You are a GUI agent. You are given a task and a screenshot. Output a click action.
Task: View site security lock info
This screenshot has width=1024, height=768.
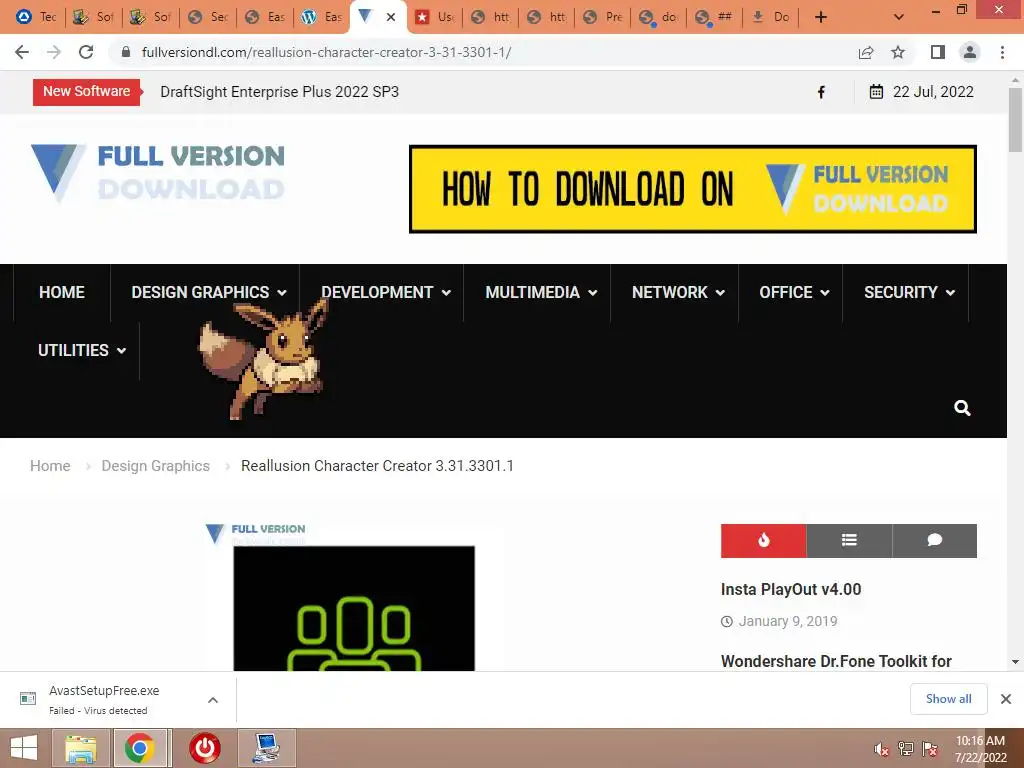pos(126,52)
